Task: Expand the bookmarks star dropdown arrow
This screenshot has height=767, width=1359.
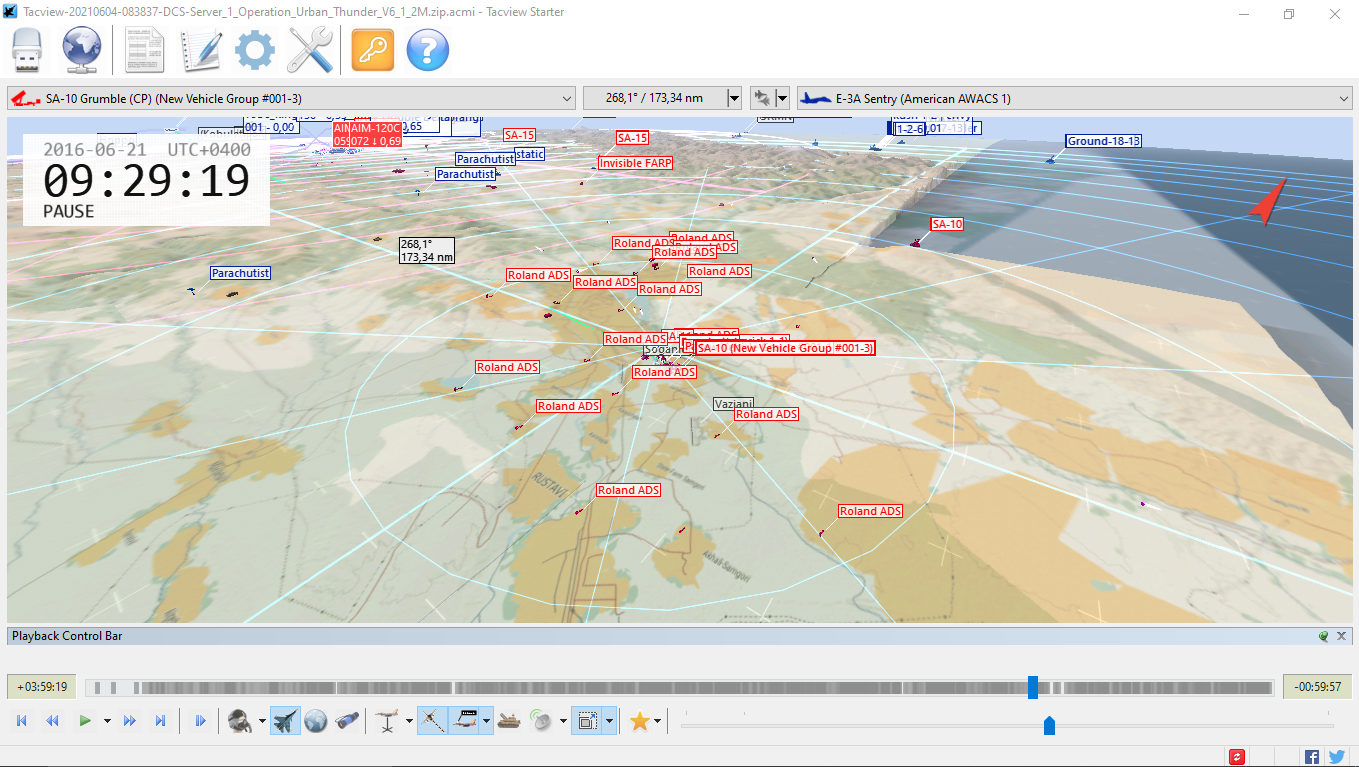Action: tap(657, 720)
